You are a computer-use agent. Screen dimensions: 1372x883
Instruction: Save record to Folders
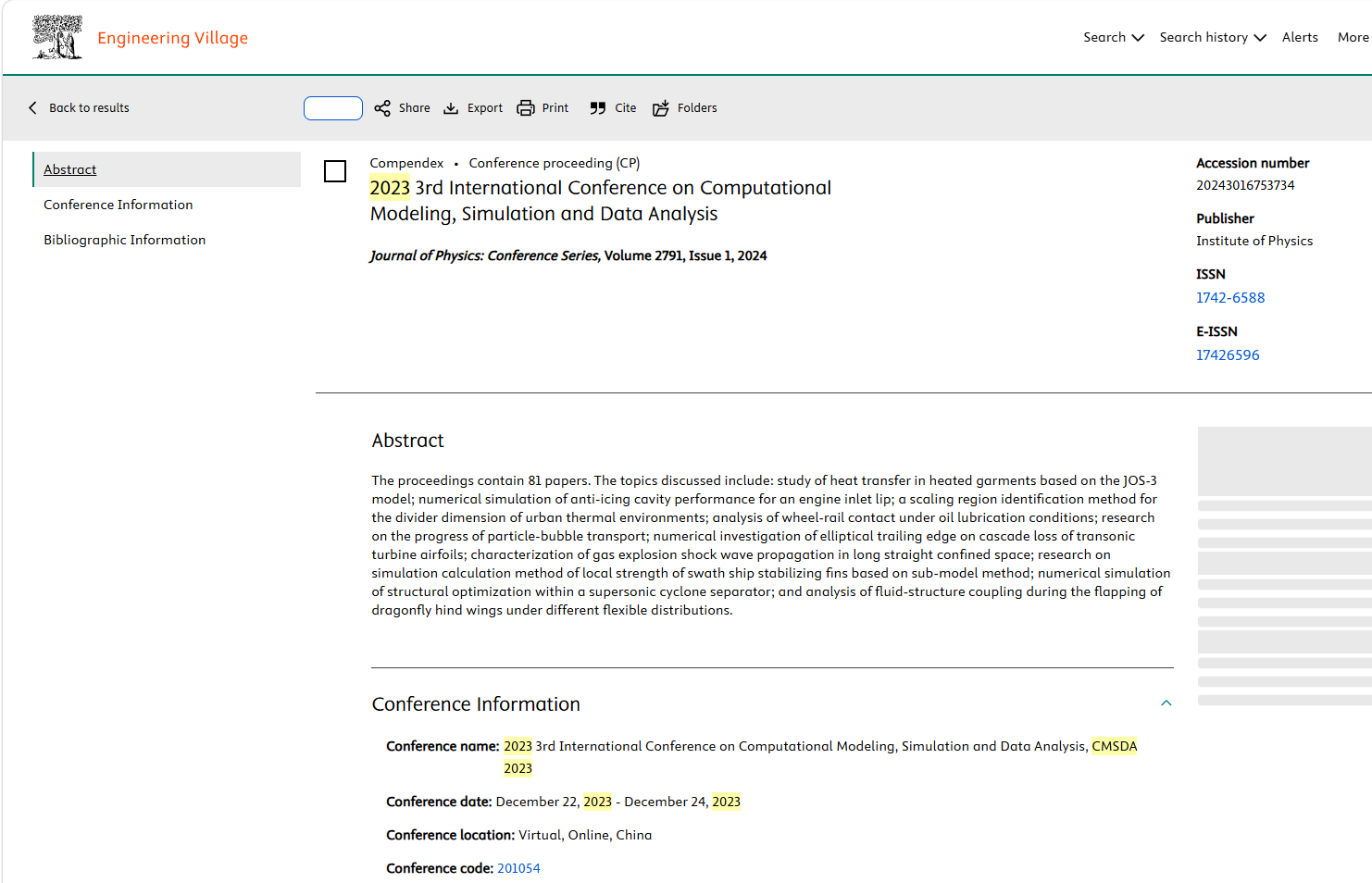(697, 108)
